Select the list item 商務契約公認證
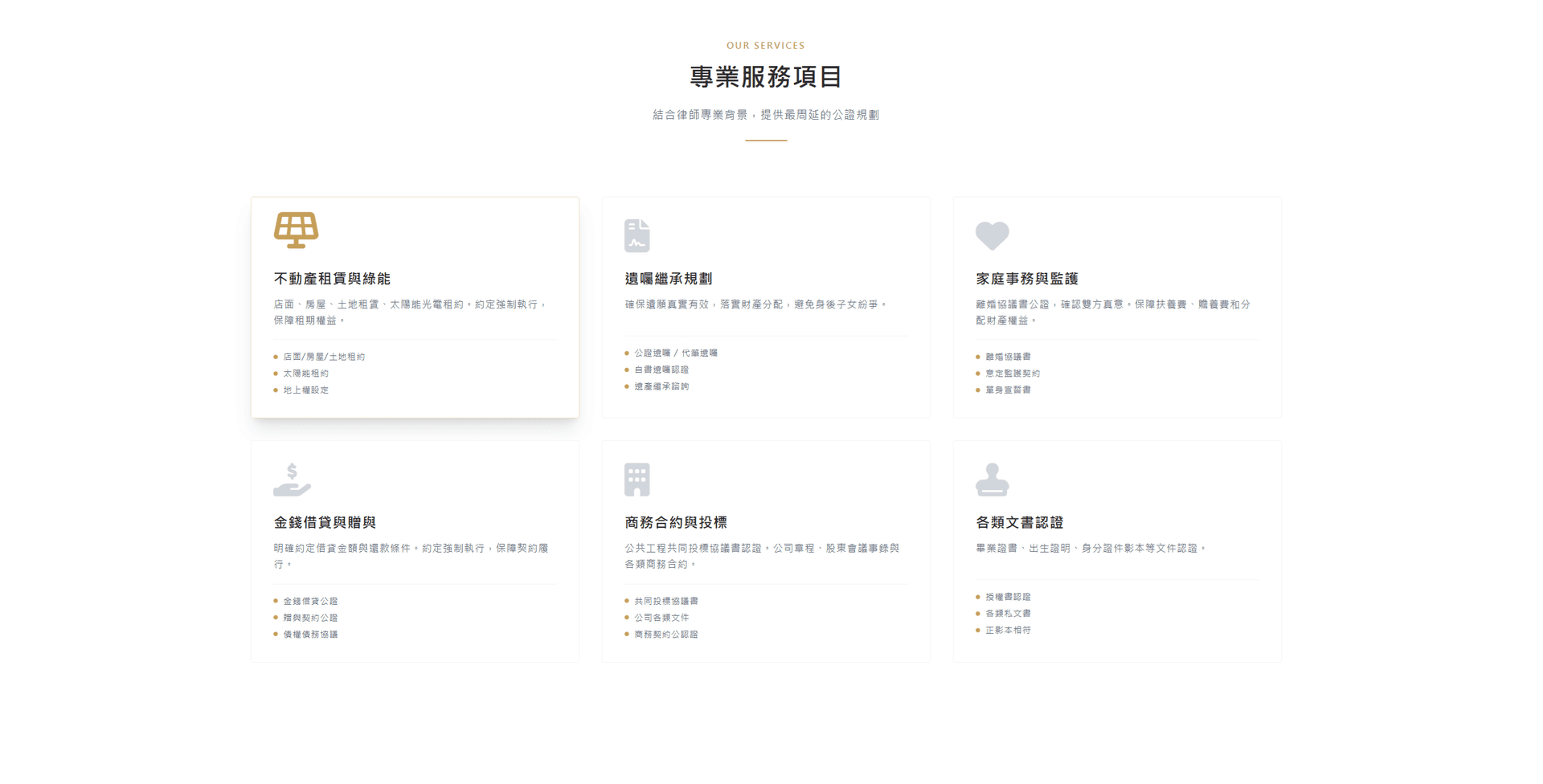The image size is (1543, 784). point(666,635)
